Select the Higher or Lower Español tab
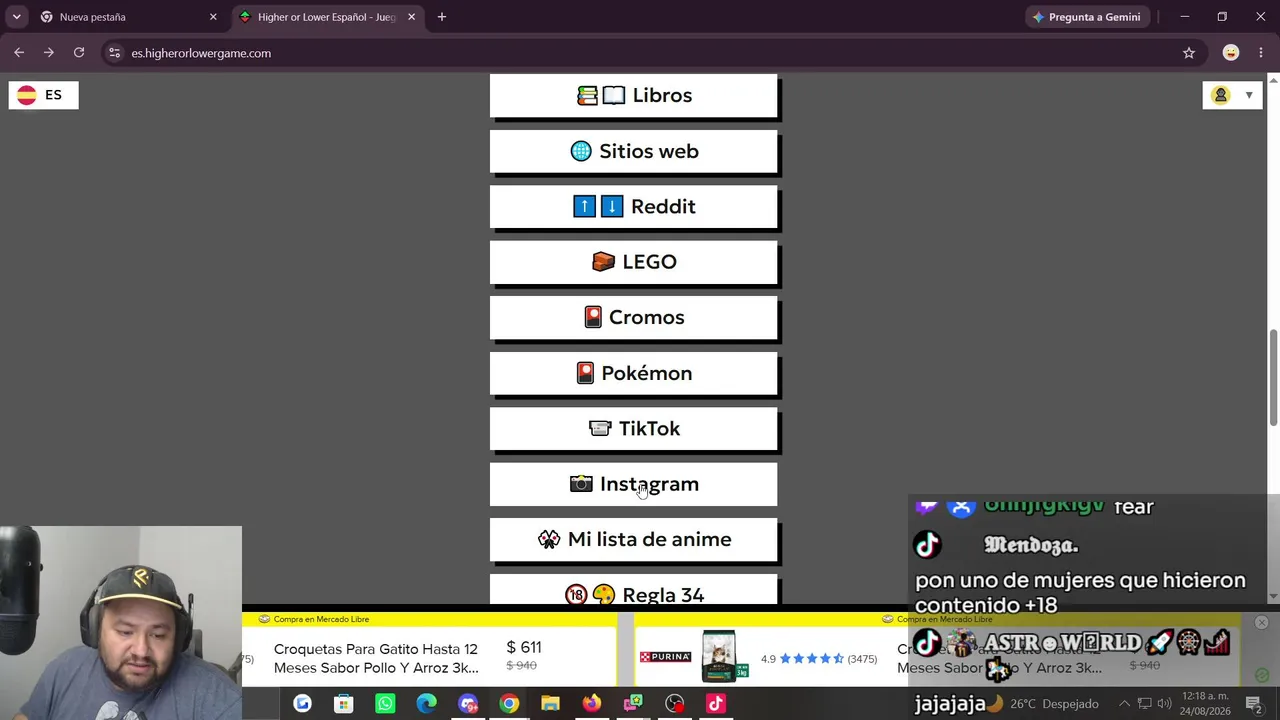The height and width of the screenshot is (720, 1280). (326, 17)
